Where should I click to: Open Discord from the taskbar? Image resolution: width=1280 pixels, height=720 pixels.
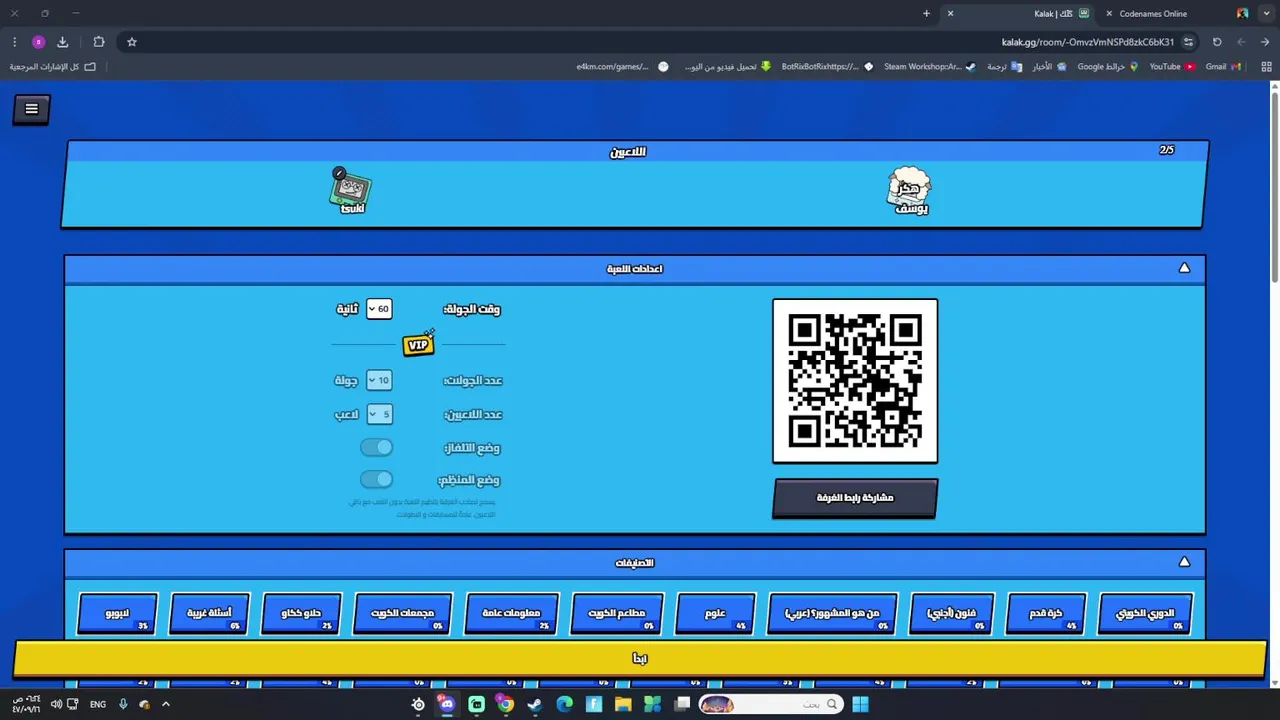(447, 704)
